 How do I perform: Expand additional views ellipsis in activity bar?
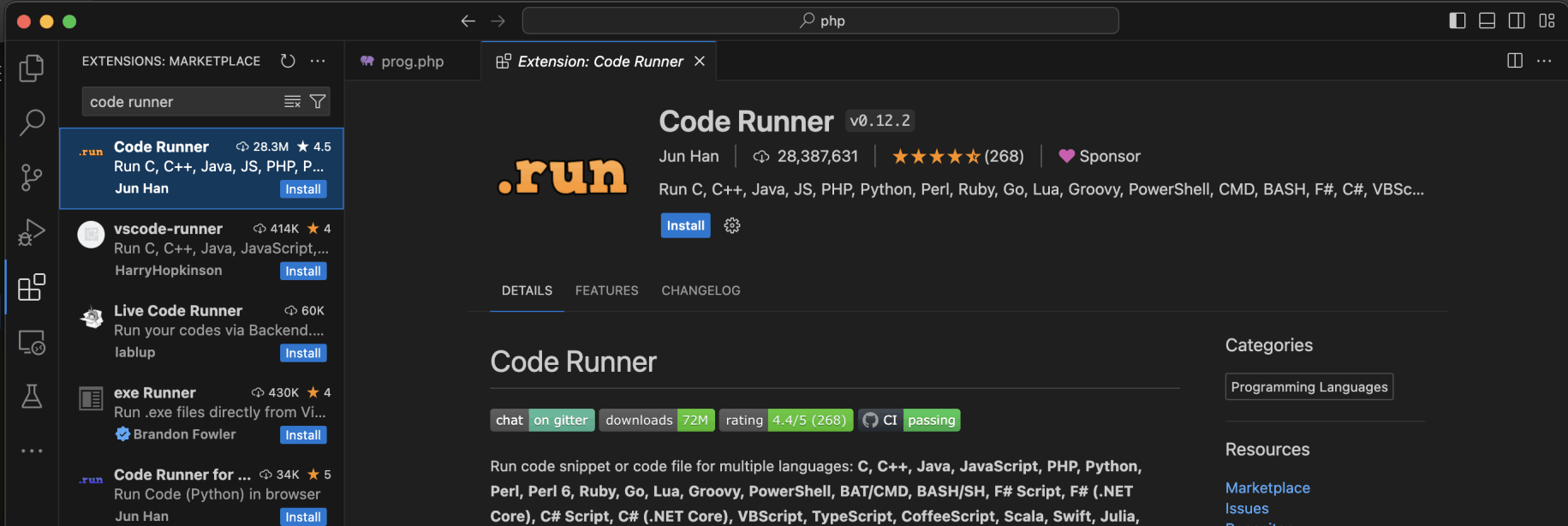coord(32,451)
